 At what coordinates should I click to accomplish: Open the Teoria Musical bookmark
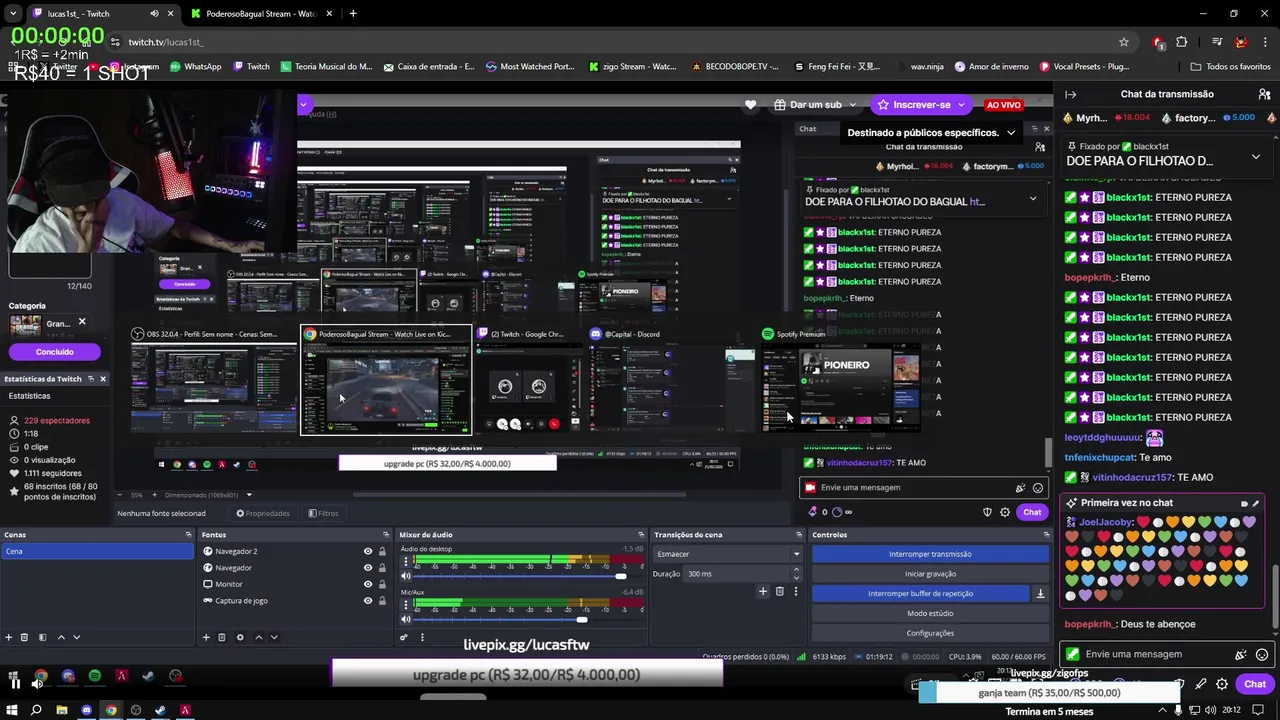326,67
